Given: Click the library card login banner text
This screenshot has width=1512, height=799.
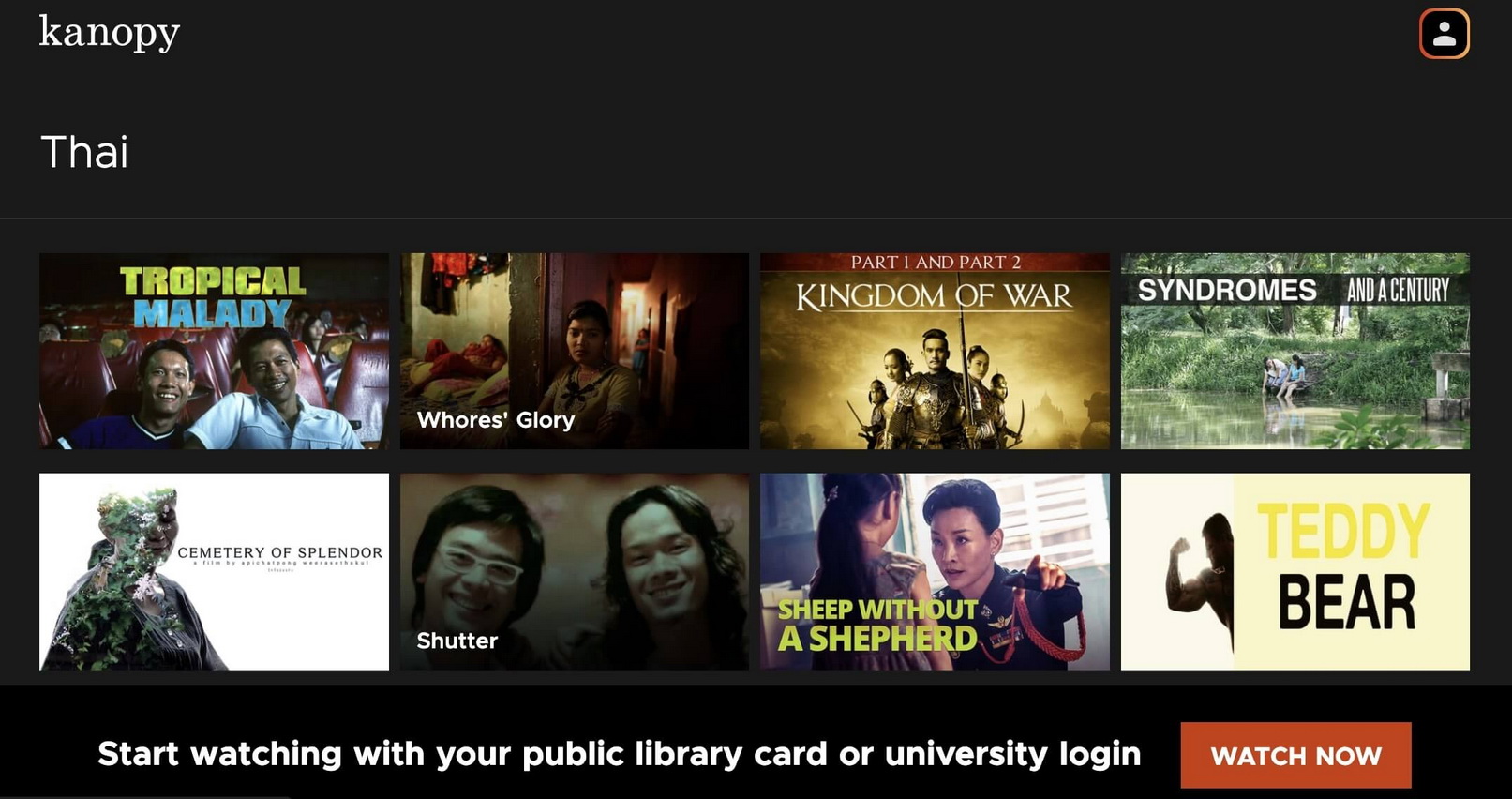Looking at the screenshot, I should (x=619, y=754).
